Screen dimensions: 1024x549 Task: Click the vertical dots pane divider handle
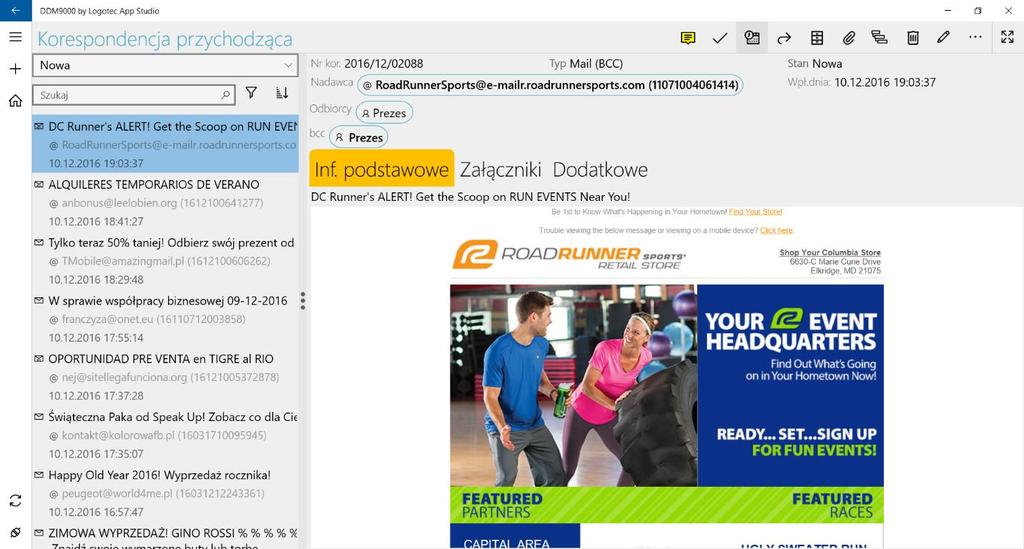pos(302,300)
